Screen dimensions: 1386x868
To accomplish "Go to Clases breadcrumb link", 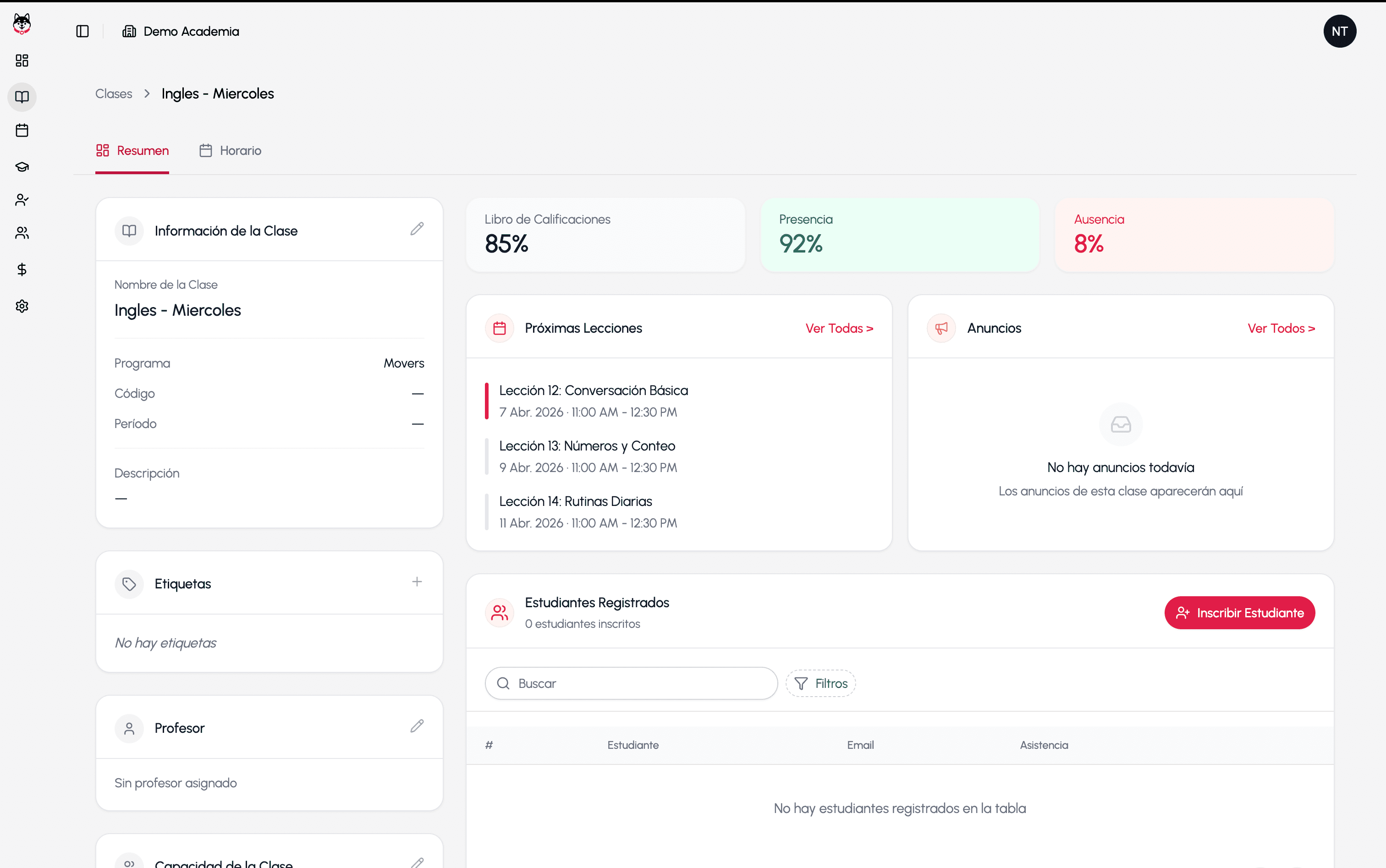I will [114, 93].
